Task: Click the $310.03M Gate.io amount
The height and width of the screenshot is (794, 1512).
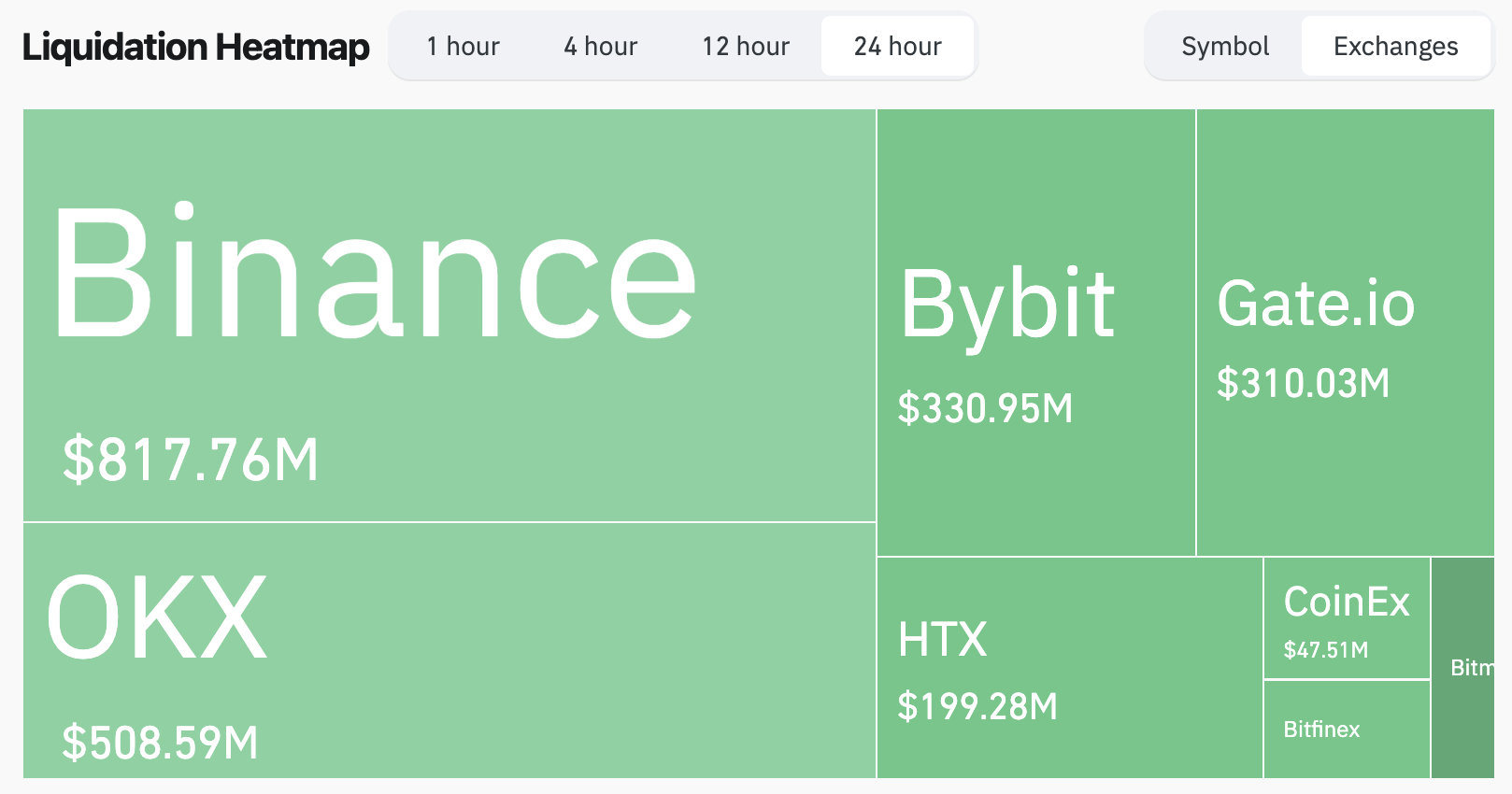Action: coord(1303,383)
